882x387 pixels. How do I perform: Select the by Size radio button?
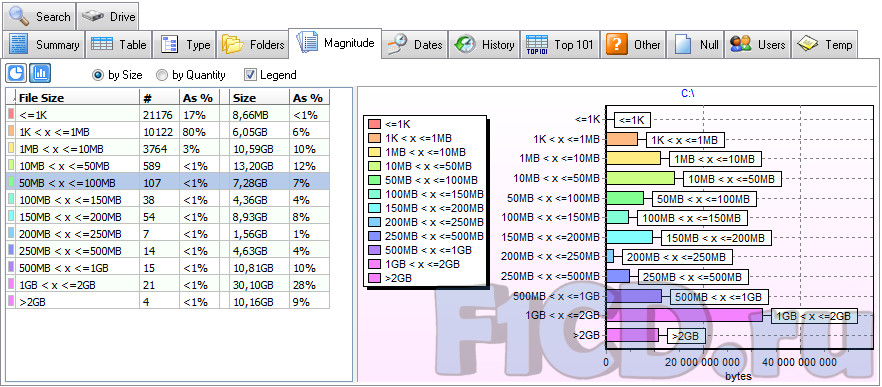tap(117, 75)
